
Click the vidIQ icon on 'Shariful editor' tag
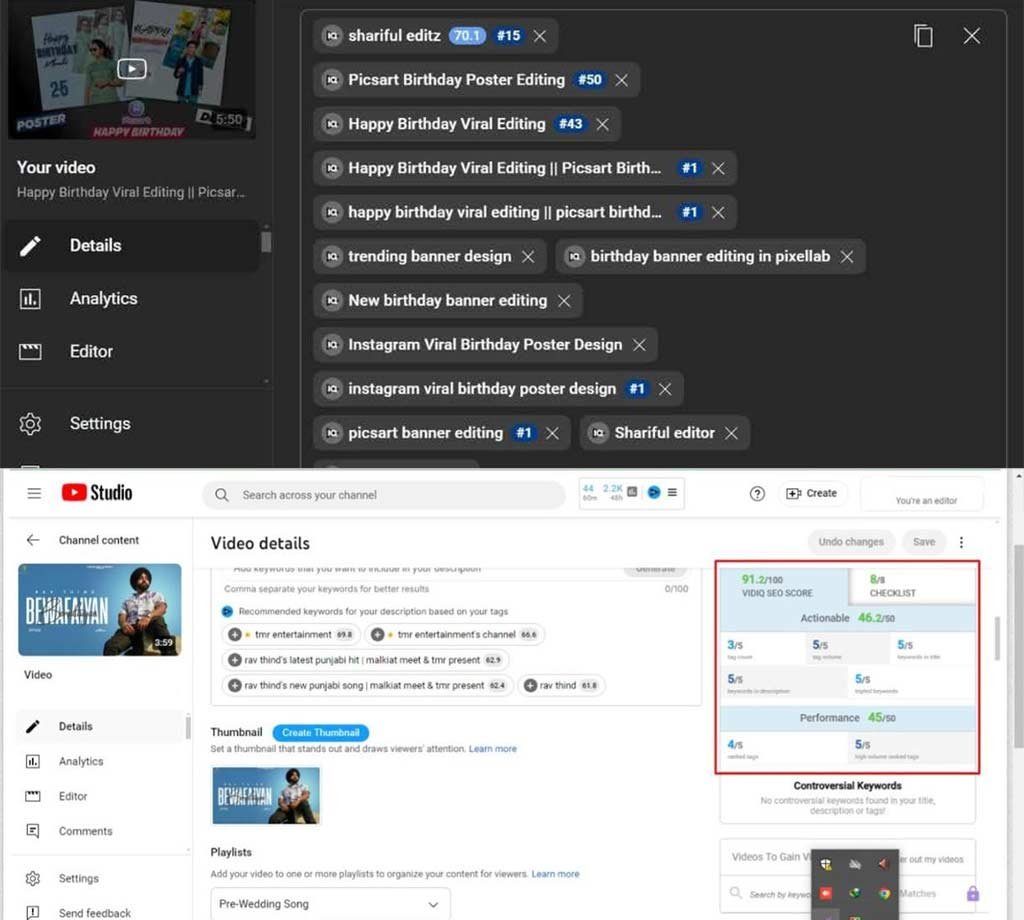(598, 433)
